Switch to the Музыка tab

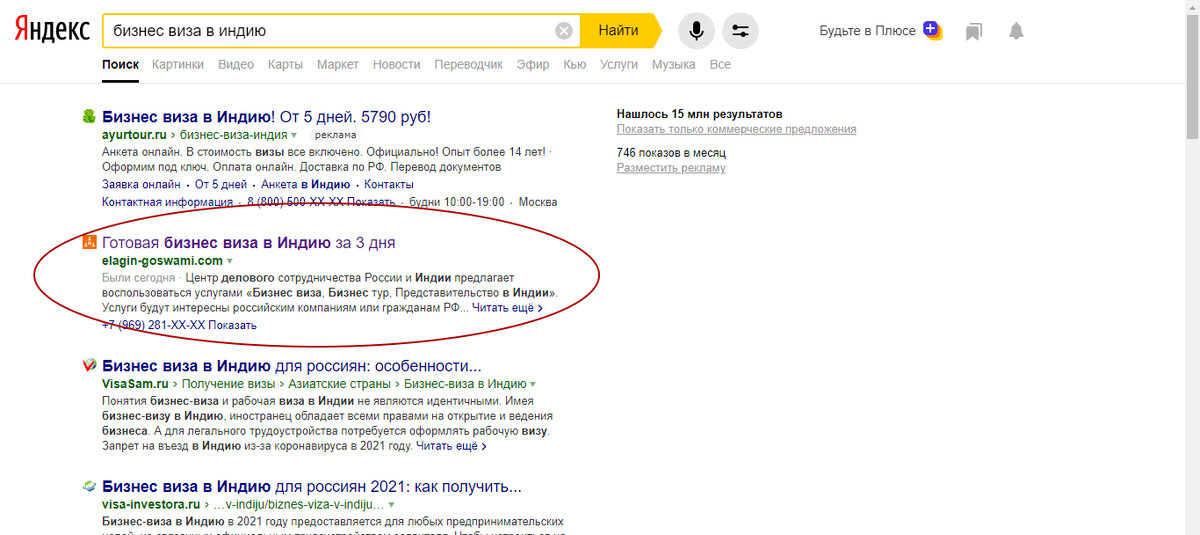pos(674,64)
